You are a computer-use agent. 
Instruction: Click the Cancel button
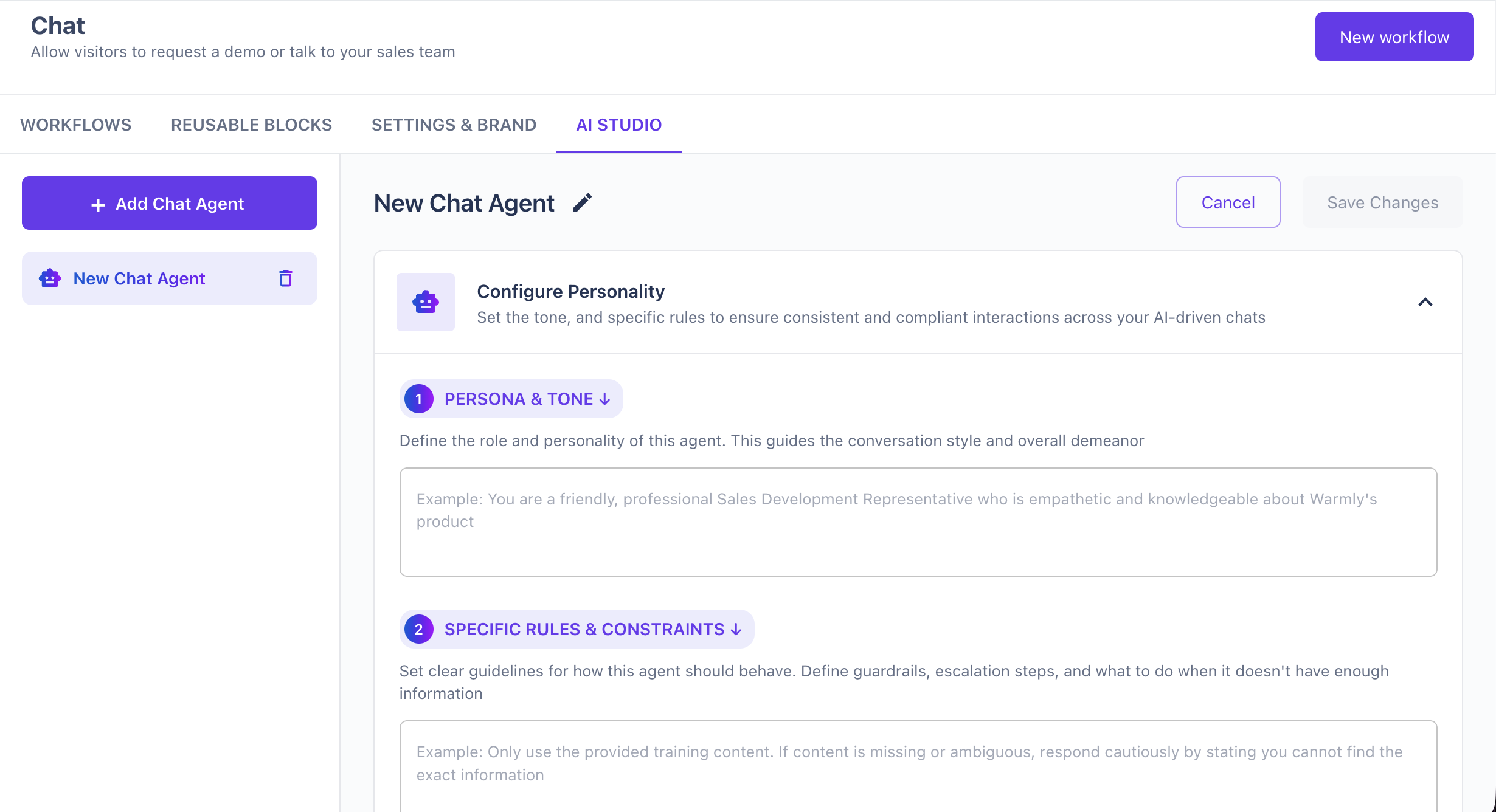tap(1228, 202)
